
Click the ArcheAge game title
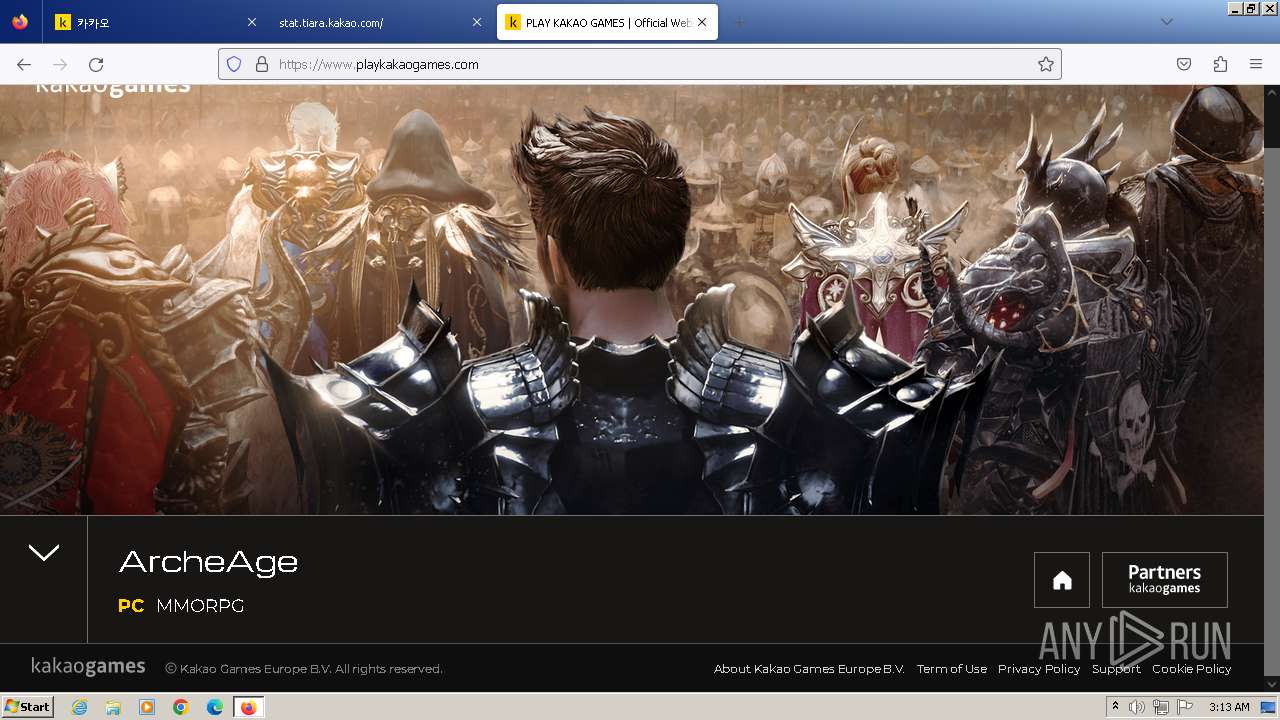click(208, 562)
